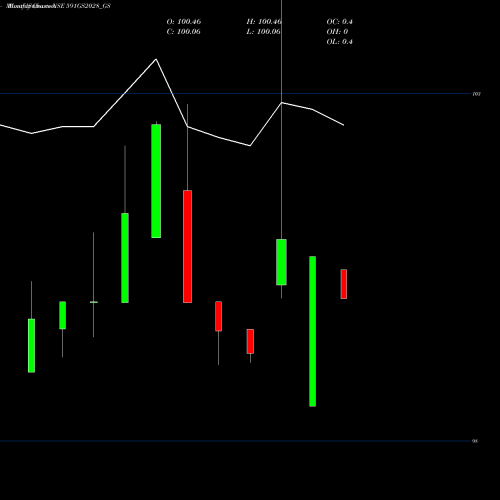The width and height of the screenshot is (500, 500).
Task: Click the 'OH: 0' reading
Action: pos(337,32)
